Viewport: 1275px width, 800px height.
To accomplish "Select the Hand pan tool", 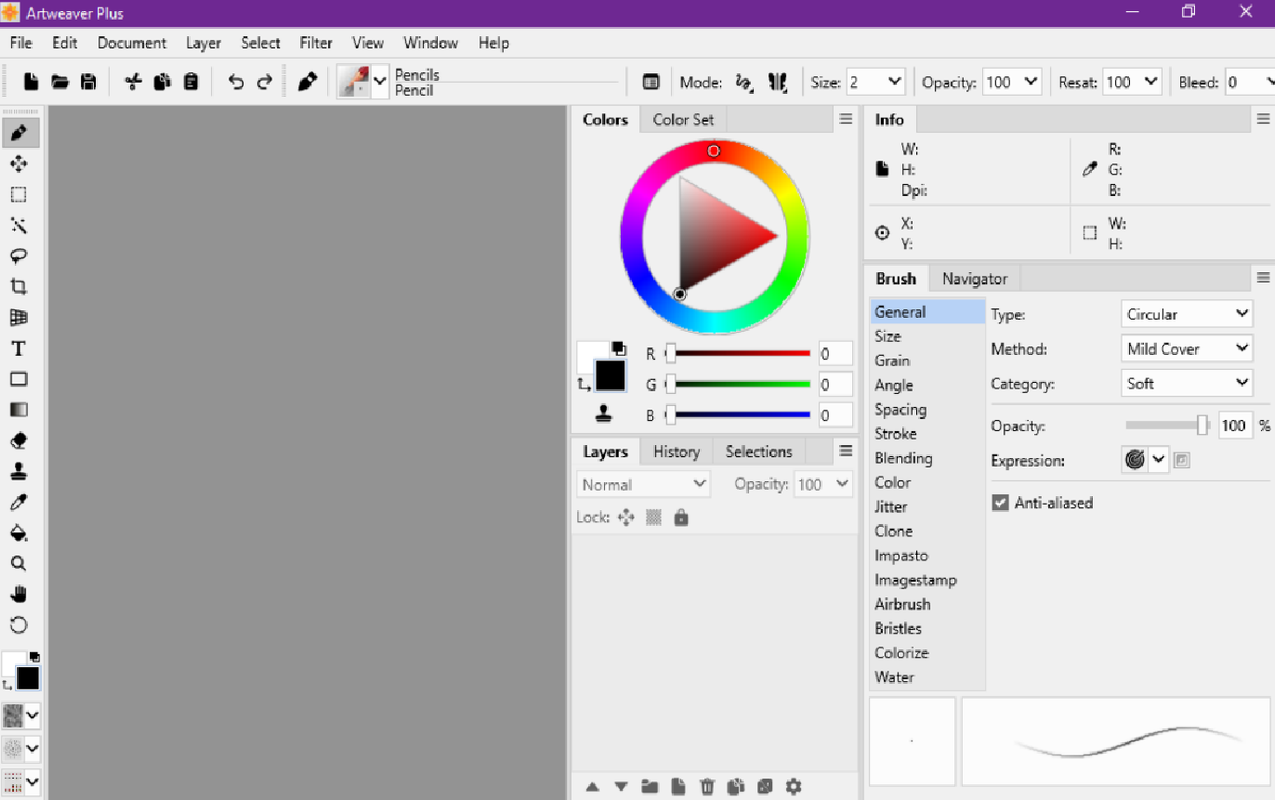I will (x=19, y=595).
